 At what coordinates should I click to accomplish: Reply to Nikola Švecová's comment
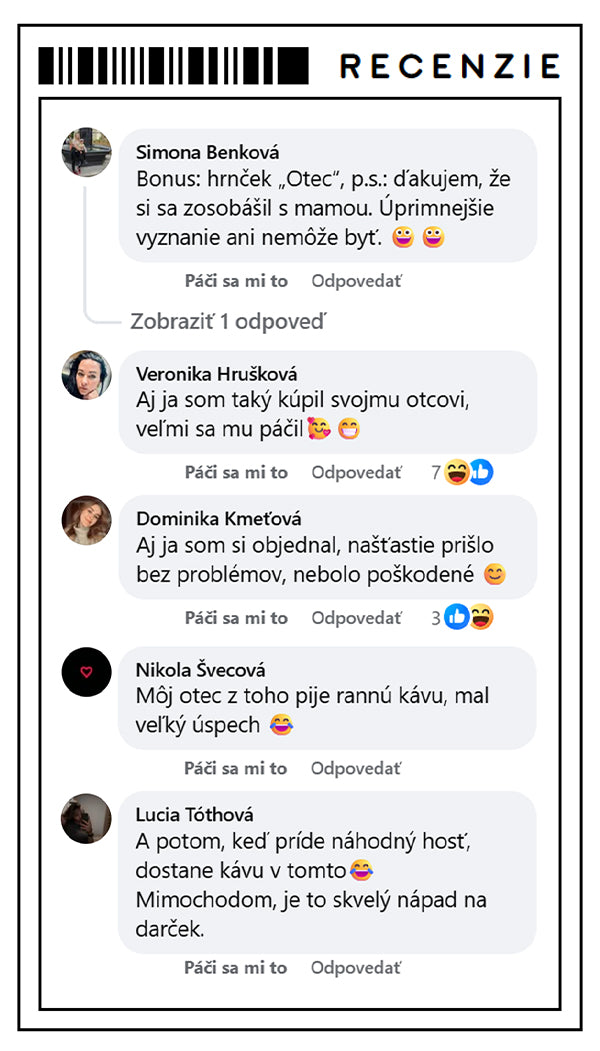tap(356, 769)
